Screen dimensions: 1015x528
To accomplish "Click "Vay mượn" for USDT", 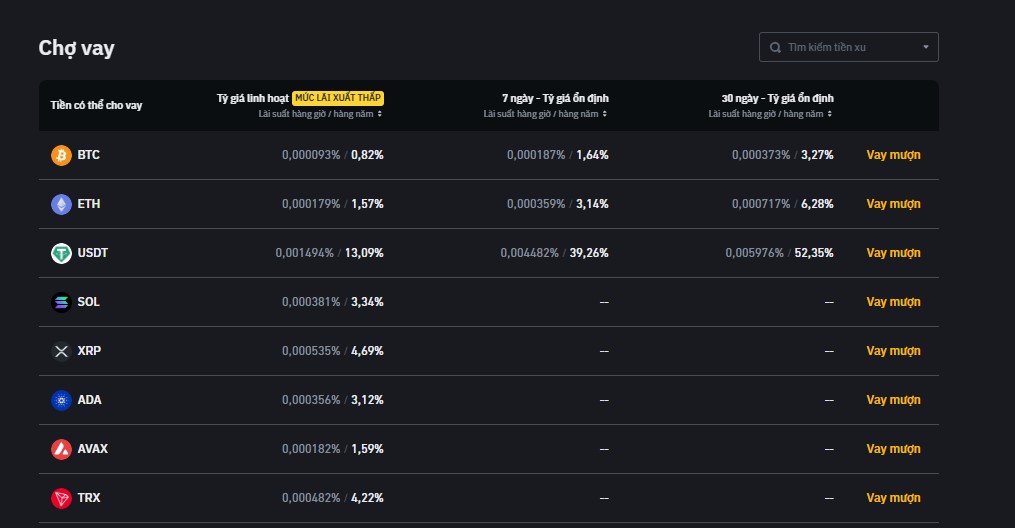I will pyautogui.click(x=893, y=253).
